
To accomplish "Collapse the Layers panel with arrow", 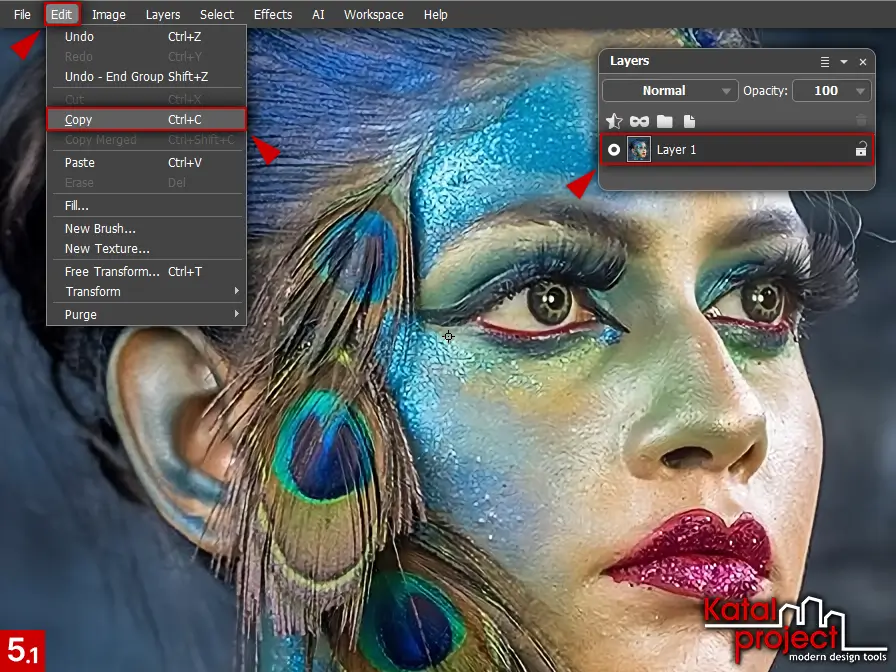I will 844,62.
